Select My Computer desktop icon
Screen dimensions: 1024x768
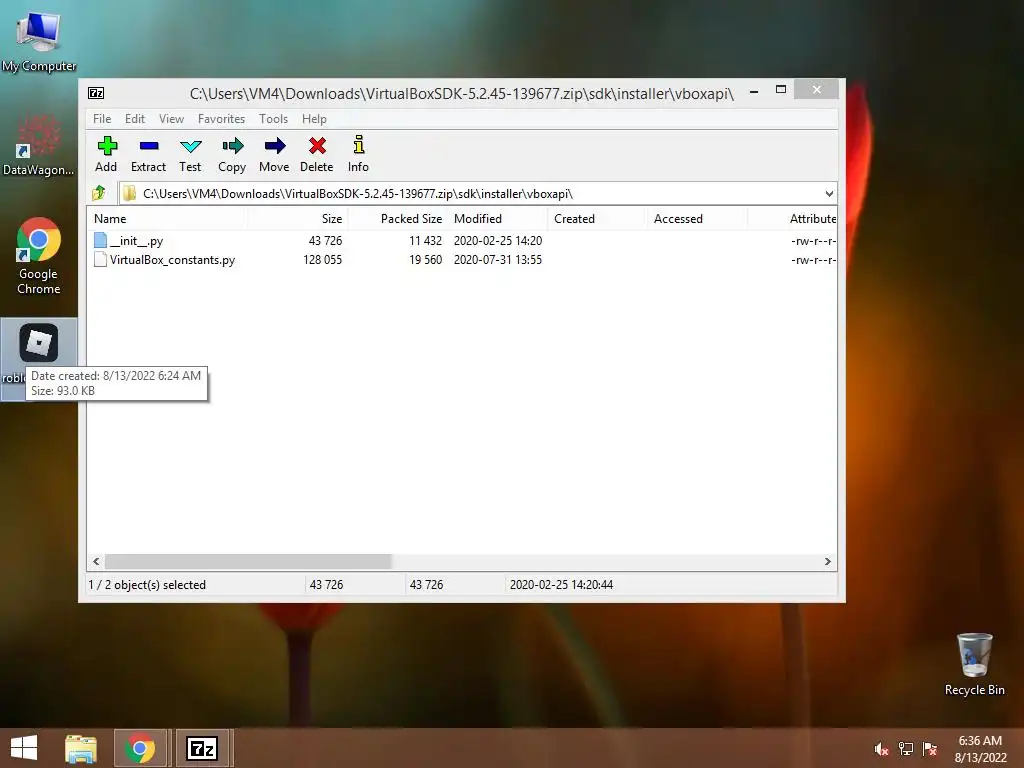[39, 40]
